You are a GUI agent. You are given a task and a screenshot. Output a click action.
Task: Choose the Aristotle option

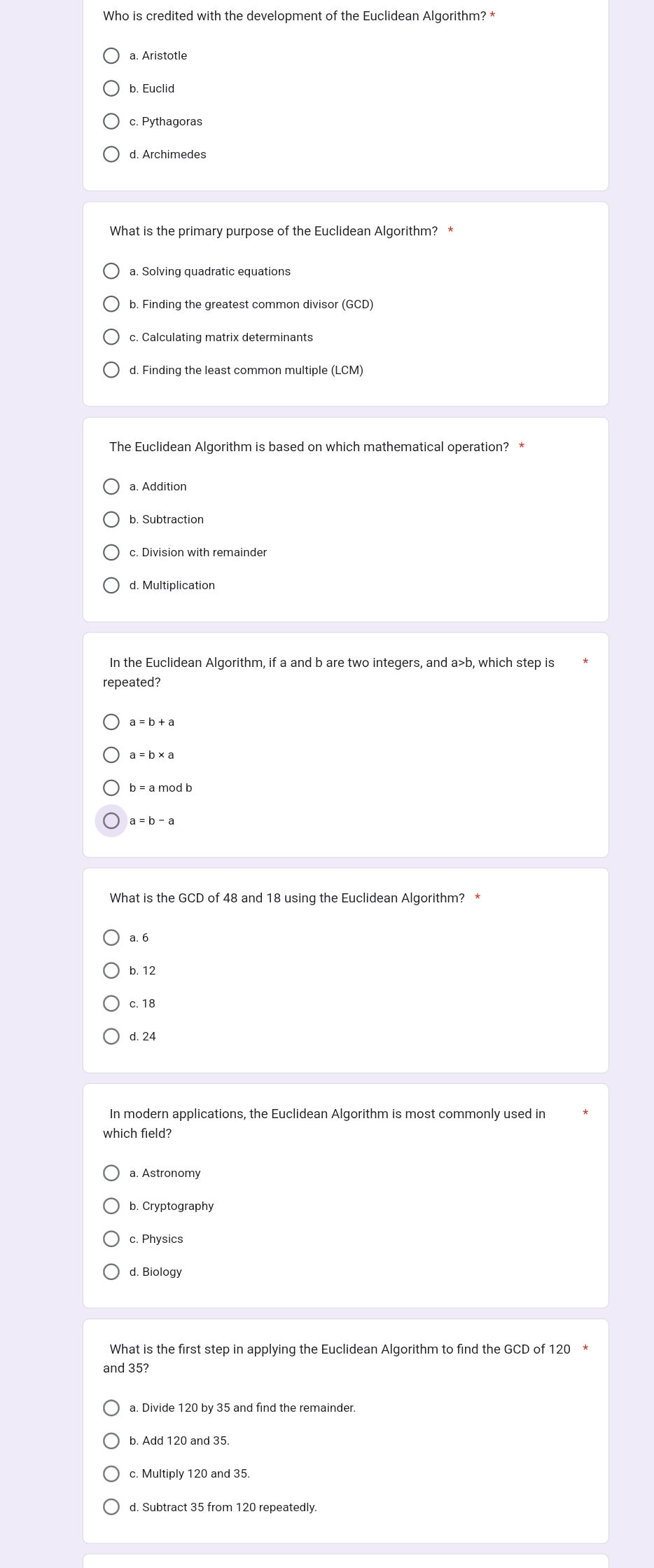point(111,55)
